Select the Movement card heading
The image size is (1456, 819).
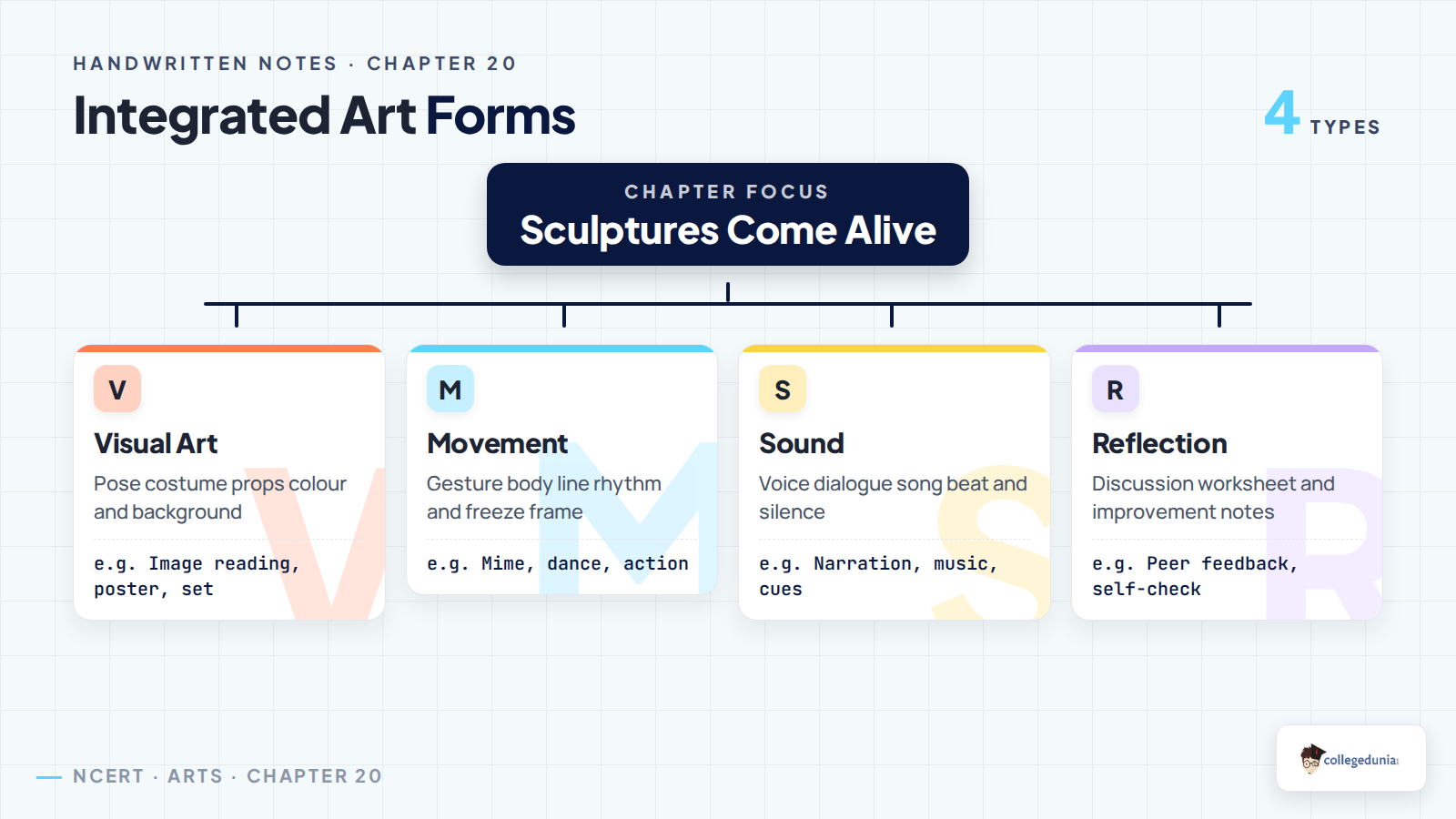point(497,443)
